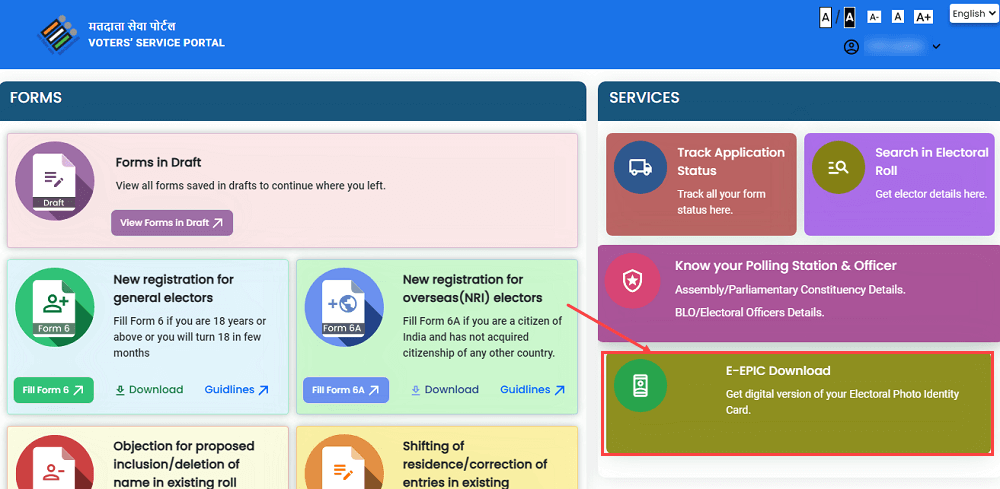Open Search in Electoral Roll card
Viewport: 1000px width, 489px height.
(x=899, y=184)
